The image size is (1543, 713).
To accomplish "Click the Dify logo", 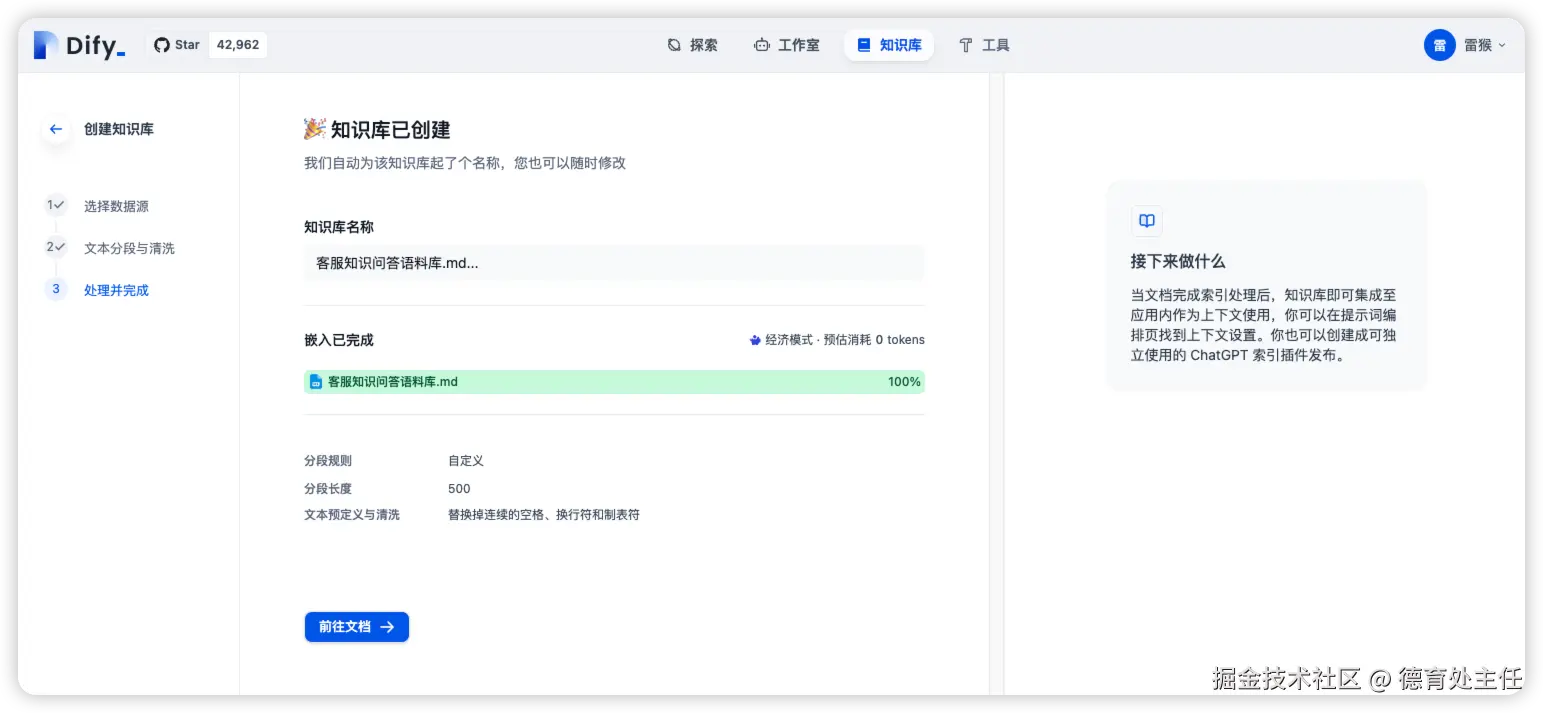I will [x=79, y=44].
